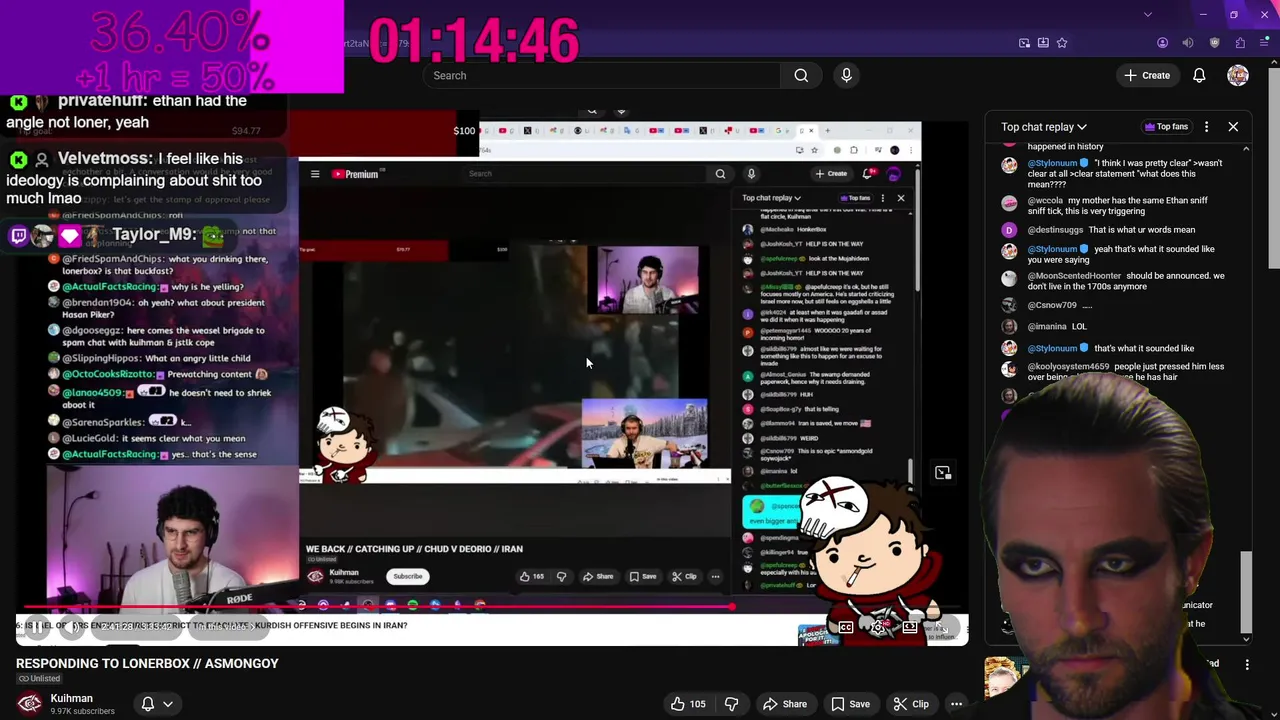Open the browser tab list chevron
Screen dimensions: 1280x720
pos(1147,15)
